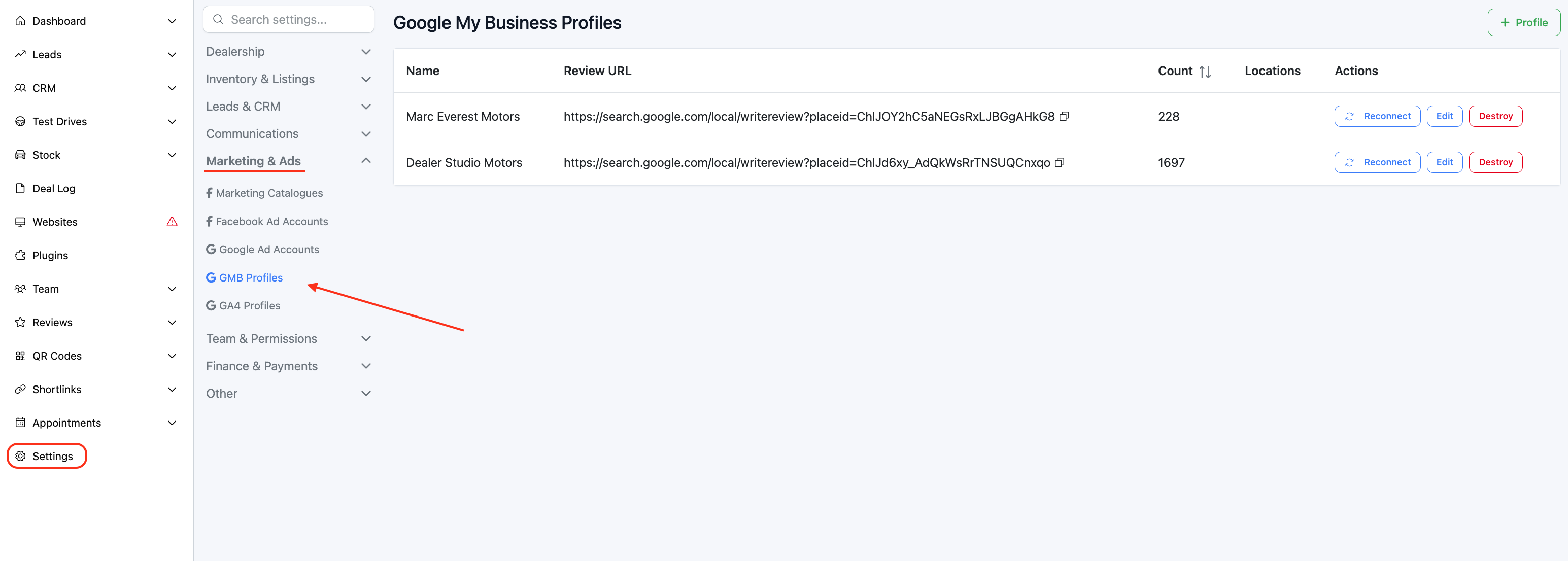Viewport: 1568px width, 561px height.
Task: Select GA4 Profiles menu item
Action: point(249,305)
